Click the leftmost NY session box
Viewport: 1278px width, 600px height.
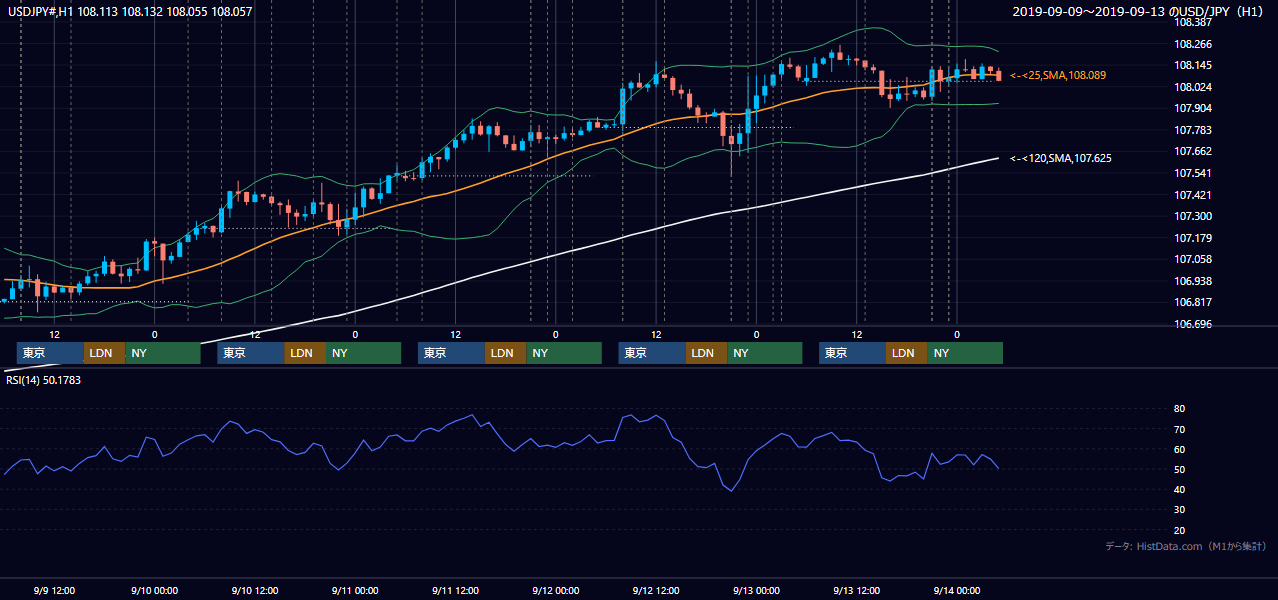click(163, 353)
